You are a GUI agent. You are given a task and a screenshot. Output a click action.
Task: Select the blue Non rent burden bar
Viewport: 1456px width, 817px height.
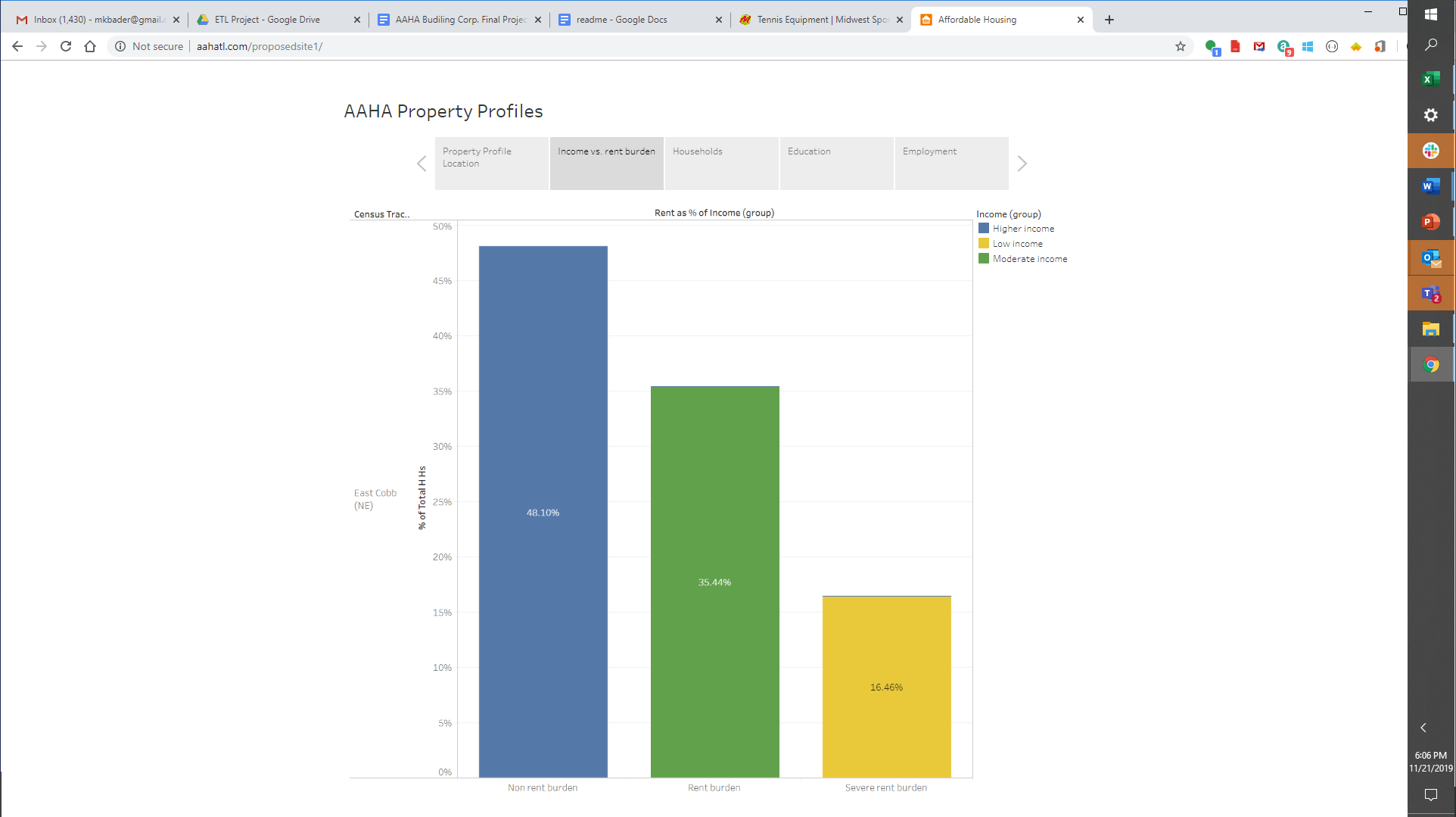[x=543, y=512]
